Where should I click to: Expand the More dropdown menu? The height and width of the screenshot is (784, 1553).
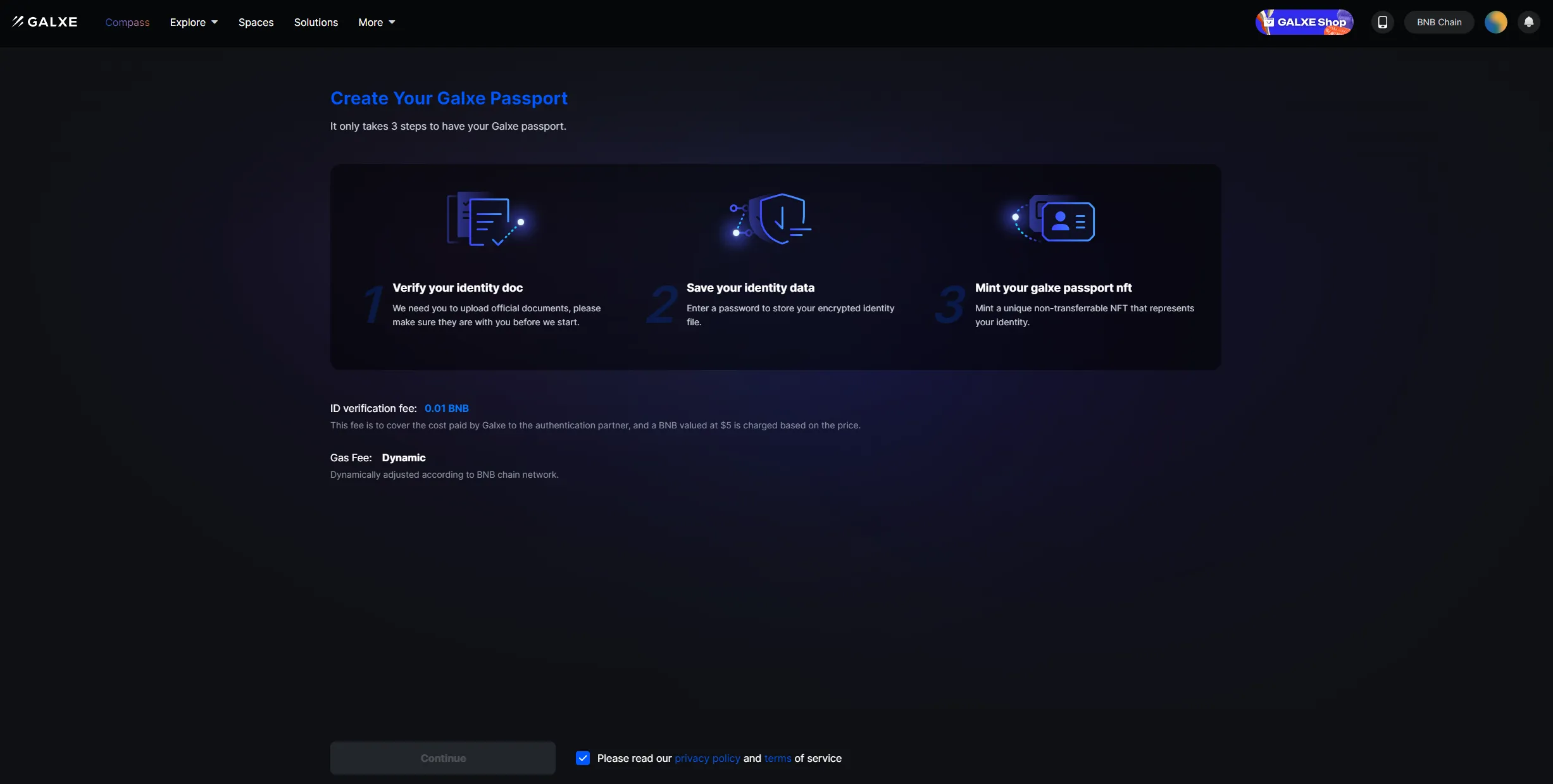click(377, 22)
